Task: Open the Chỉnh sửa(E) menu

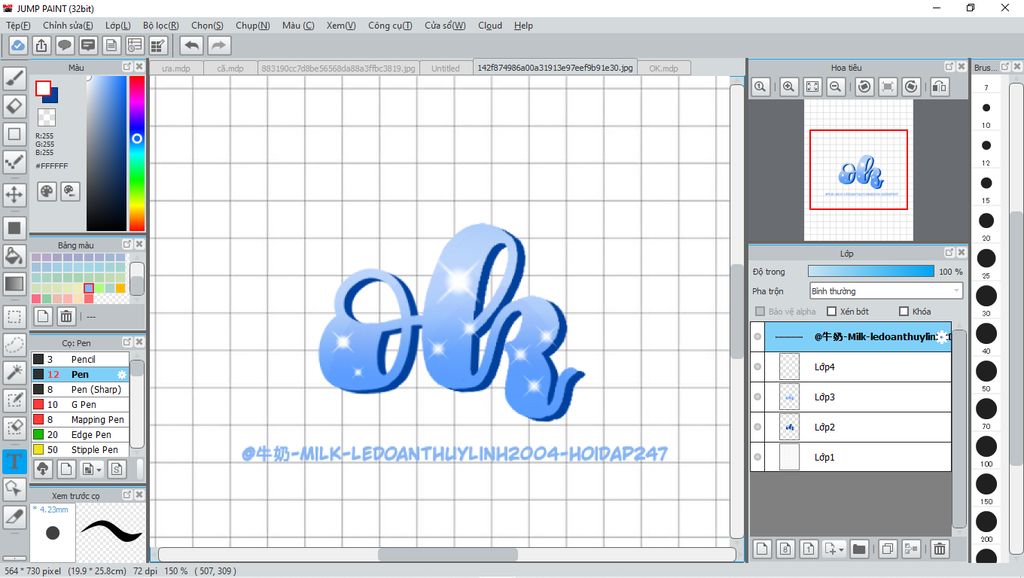Action: 68,25
